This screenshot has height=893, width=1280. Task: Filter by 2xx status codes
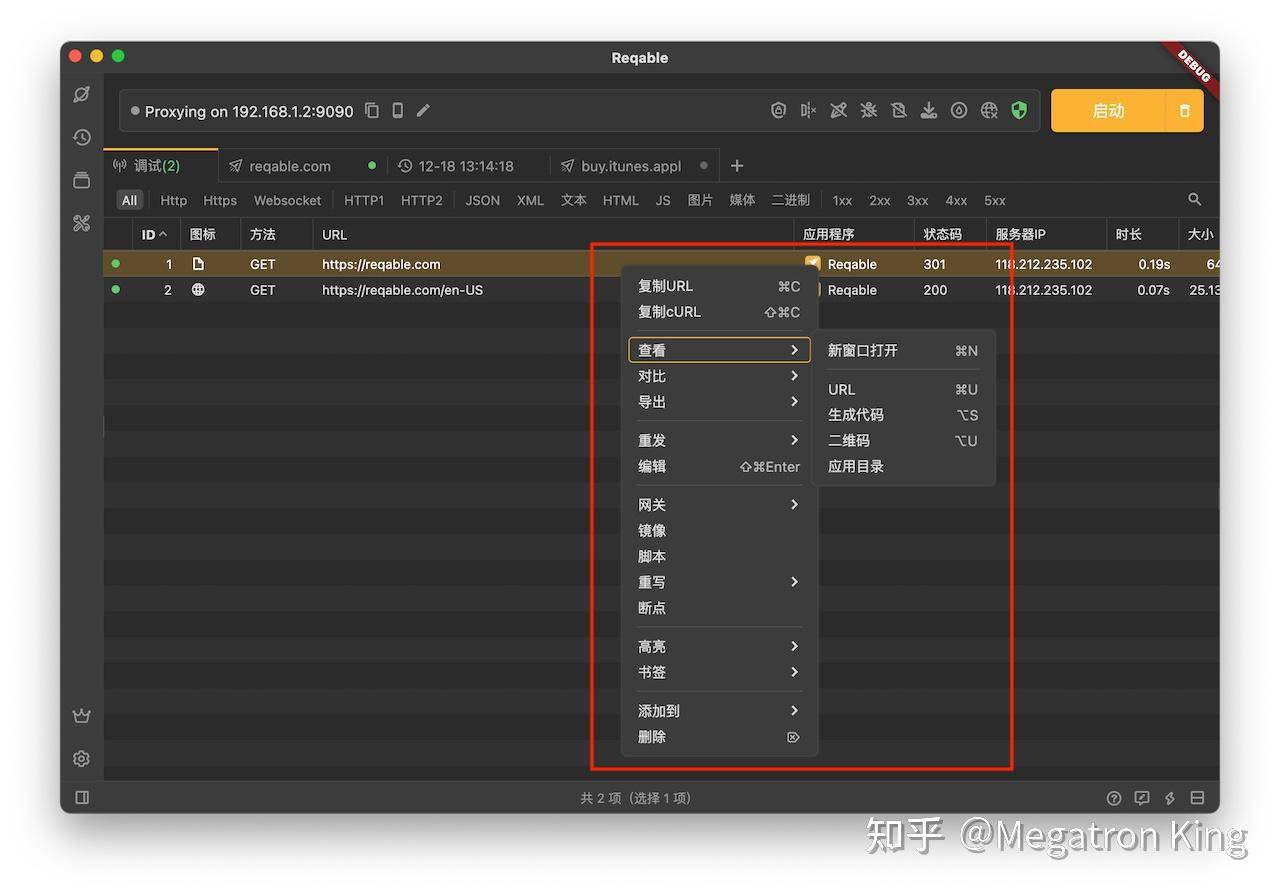click(880, 200)
